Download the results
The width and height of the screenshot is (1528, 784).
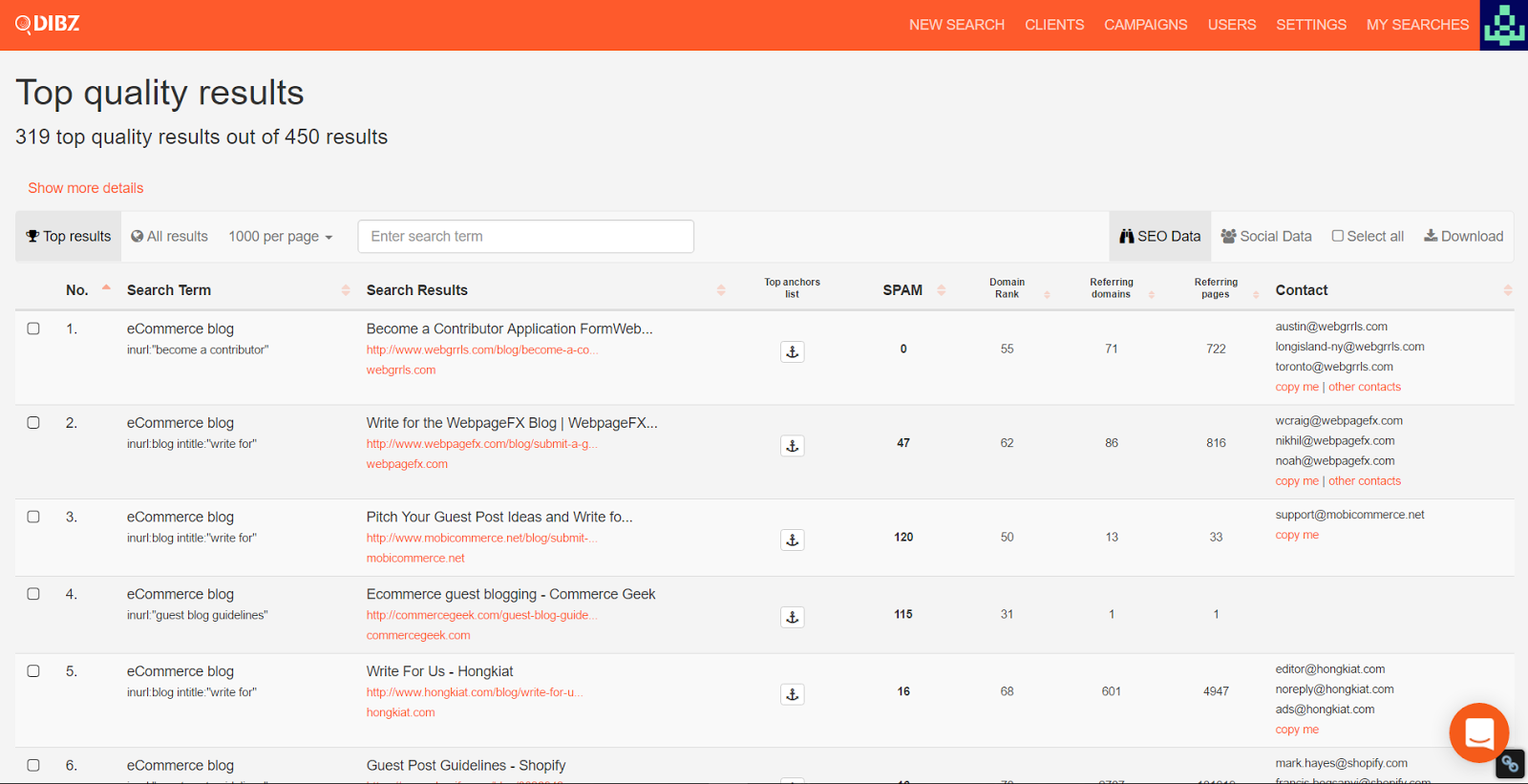1463,236
